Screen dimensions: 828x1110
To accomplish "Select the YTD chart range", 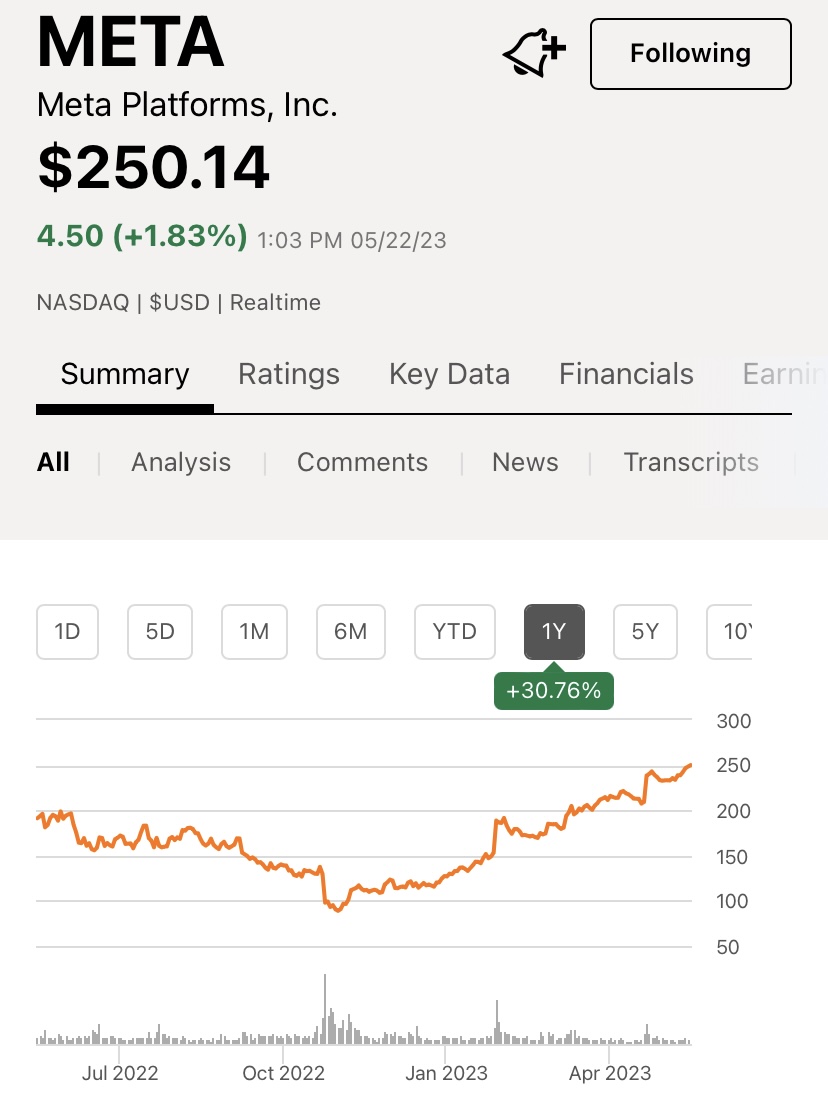I will point(455,632).
